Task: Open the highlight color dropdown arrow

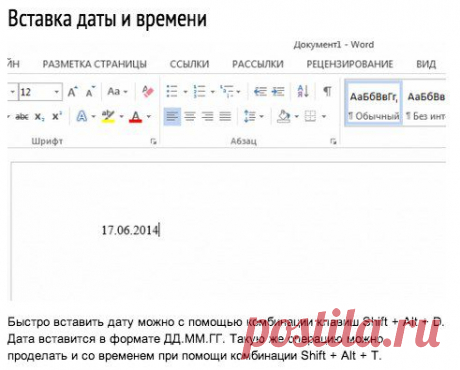Action: 121,116
